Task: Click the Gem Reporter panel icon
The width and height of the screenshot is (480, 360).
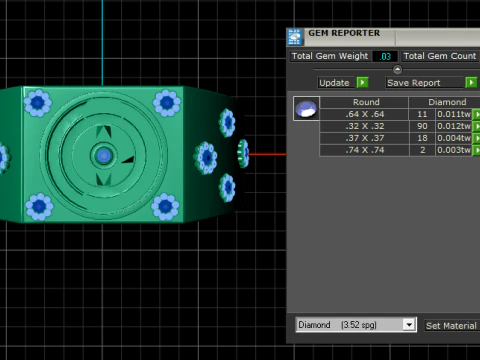Action: [x=295, y=37]
